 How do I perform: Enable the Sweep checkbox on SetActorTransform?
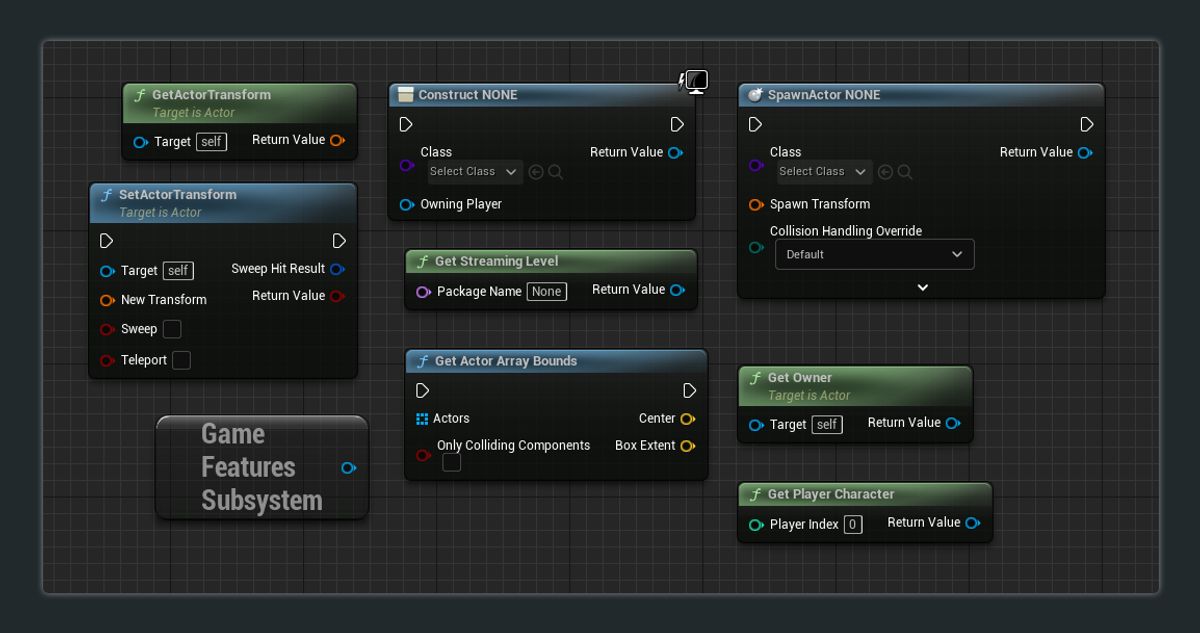171,329
